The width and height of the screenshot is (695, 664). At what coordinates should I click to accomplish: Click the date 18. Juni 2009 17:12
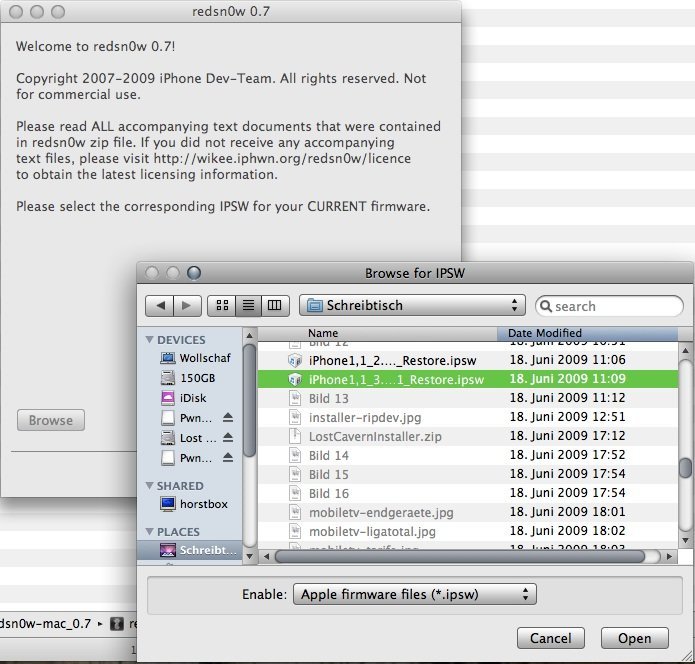tap(567, 436)
